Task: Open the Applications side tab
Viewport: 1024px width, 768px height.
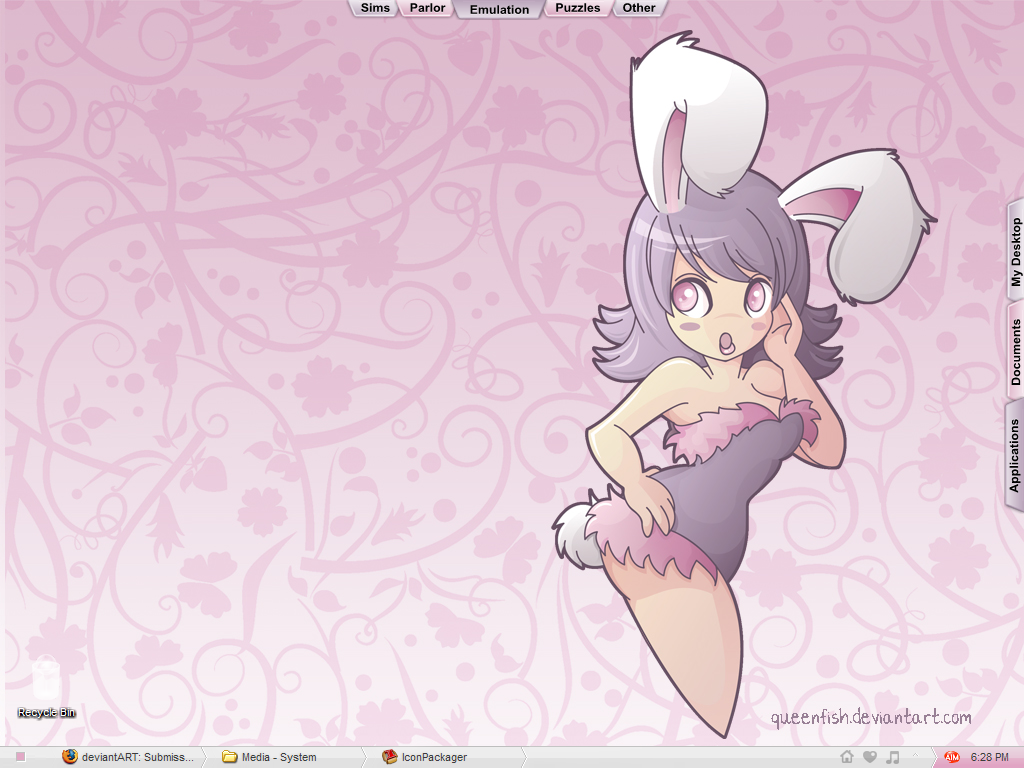Action: tap(1014, 455)
